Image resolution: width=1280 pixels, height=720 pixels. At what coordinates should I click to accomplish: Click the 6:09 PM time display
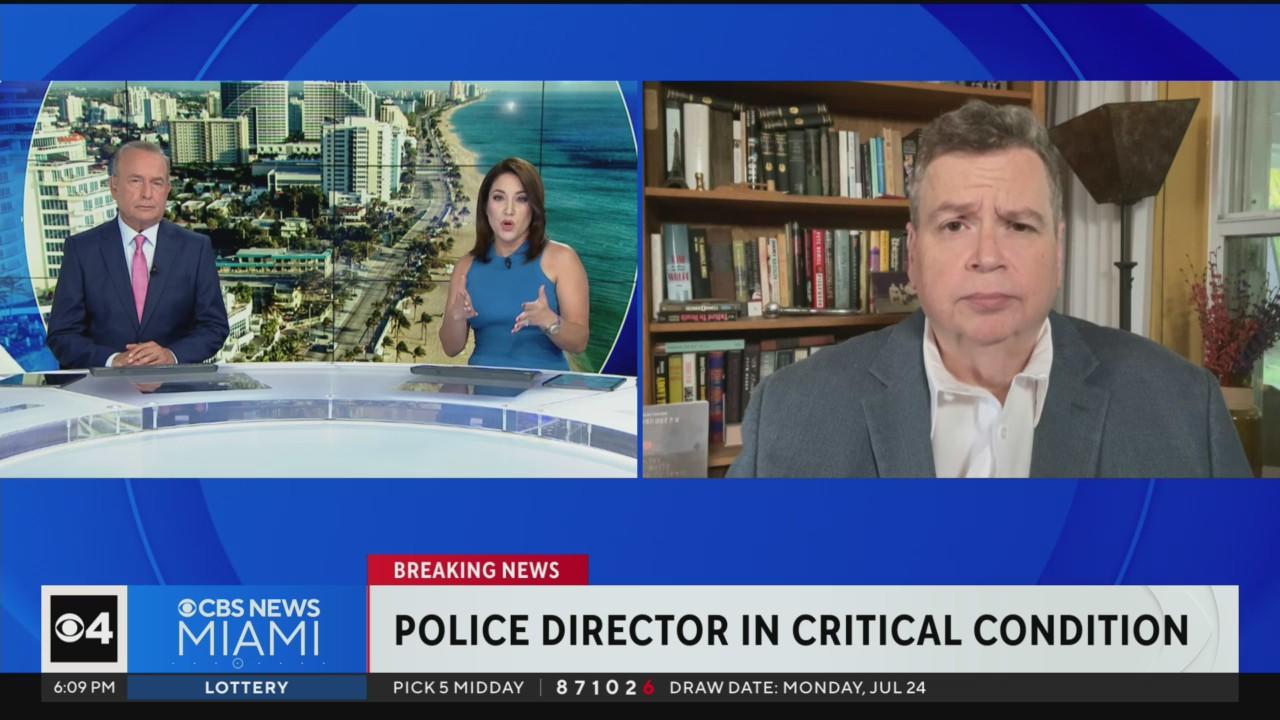(79, 688)
